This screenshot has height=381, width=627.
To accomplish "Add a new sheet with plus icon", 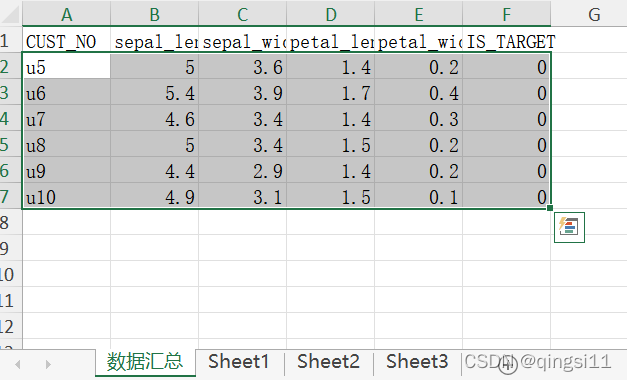I will (508, 364).
